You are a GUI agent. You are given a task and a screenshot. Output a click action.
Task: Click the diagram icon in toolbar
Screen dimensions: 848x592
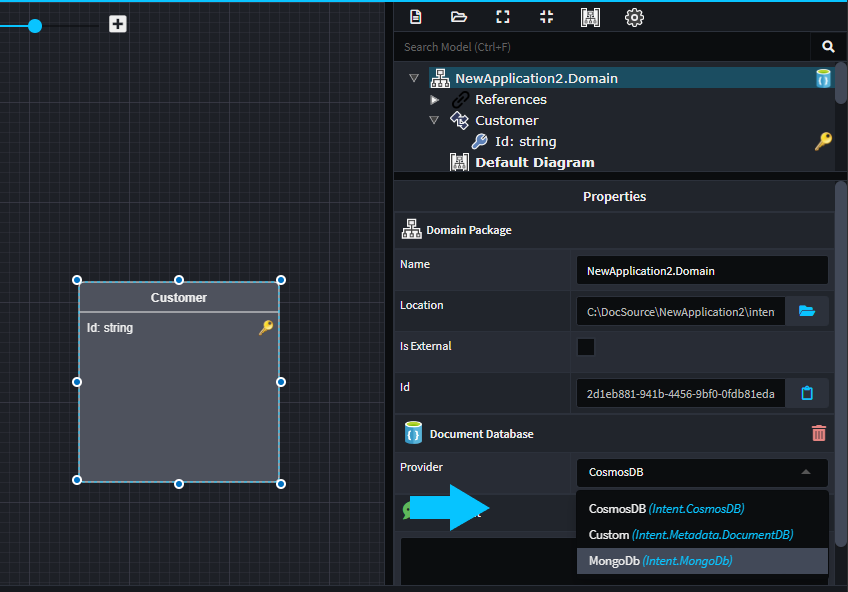click(590, 17)
